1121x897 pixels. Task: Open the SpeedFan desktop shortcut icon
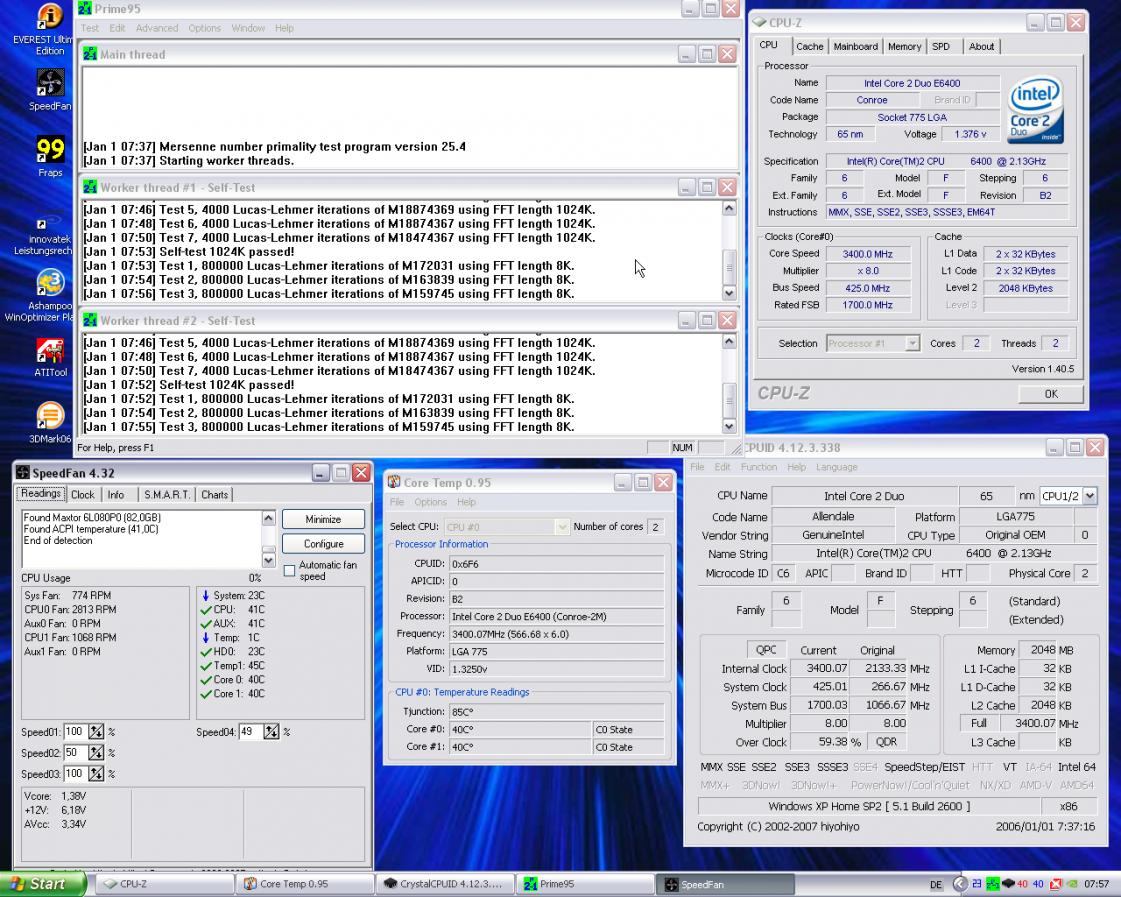pyautogui.click(x=50, y=83)
